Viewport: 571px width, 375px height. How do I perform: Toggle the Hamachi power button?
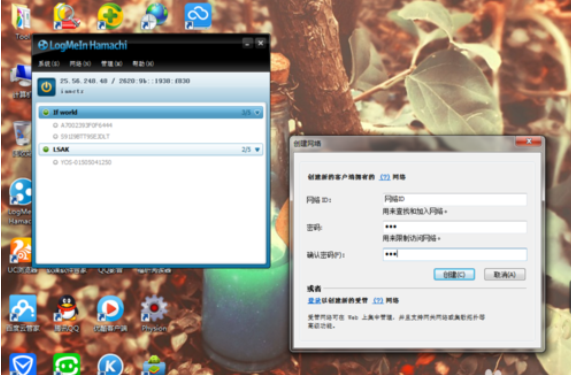(46, 87)
